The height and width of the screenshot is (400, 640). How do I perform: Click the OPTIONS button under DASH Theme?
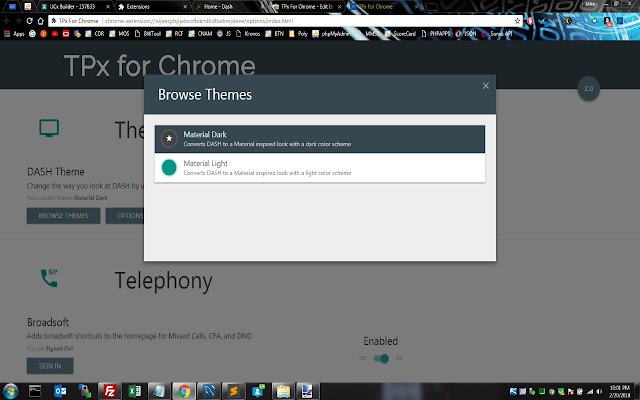pos(125,216)
